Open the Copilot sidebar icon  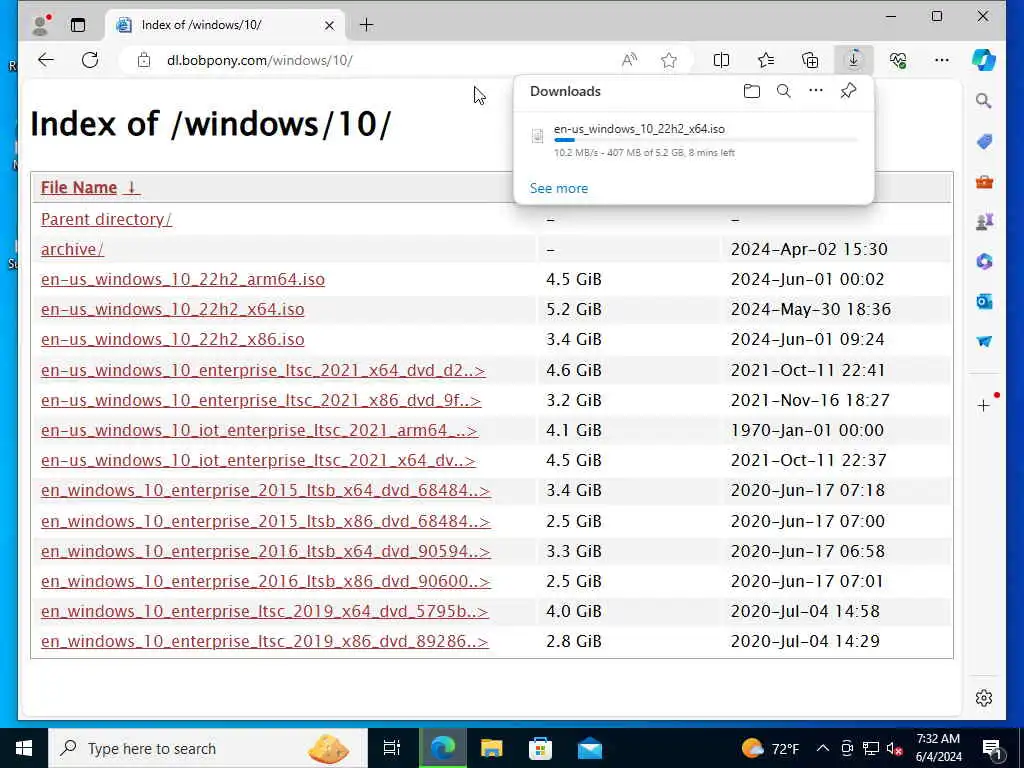pos(984,60)
